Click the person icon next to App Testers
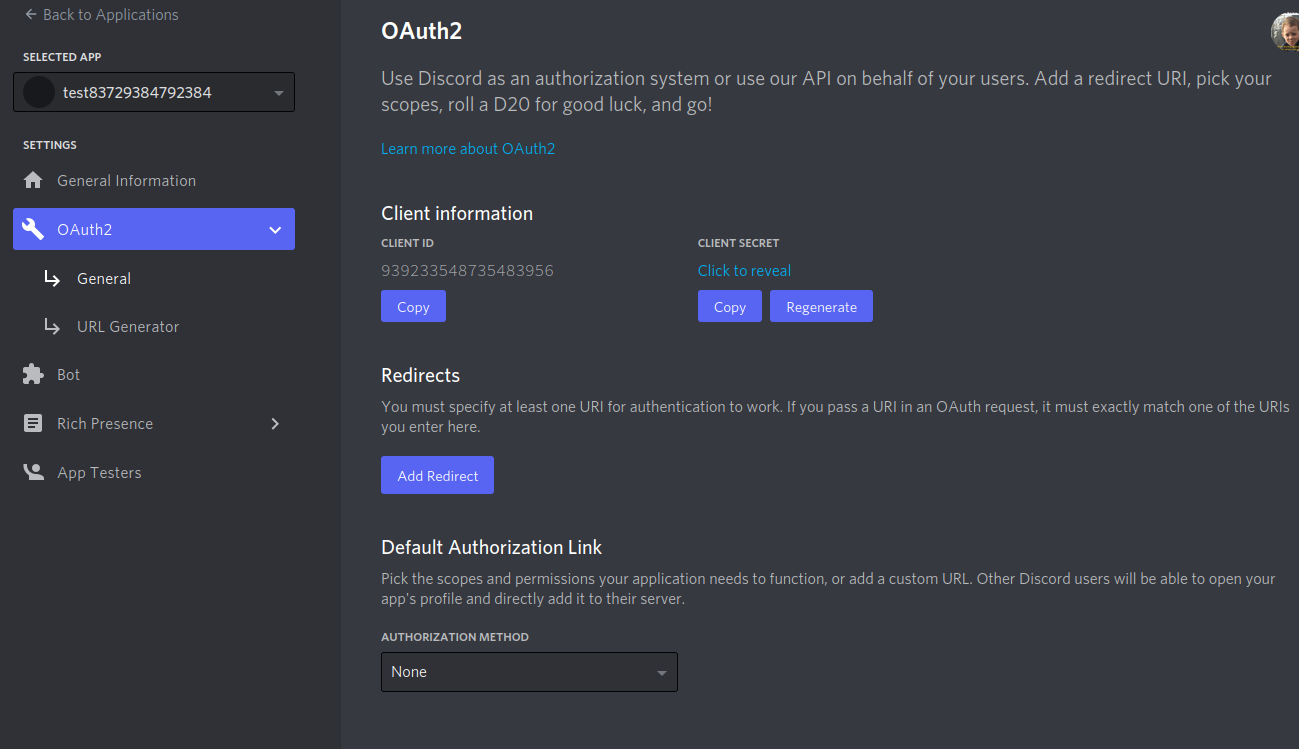 pyautogui.click(x=33, y=472)
